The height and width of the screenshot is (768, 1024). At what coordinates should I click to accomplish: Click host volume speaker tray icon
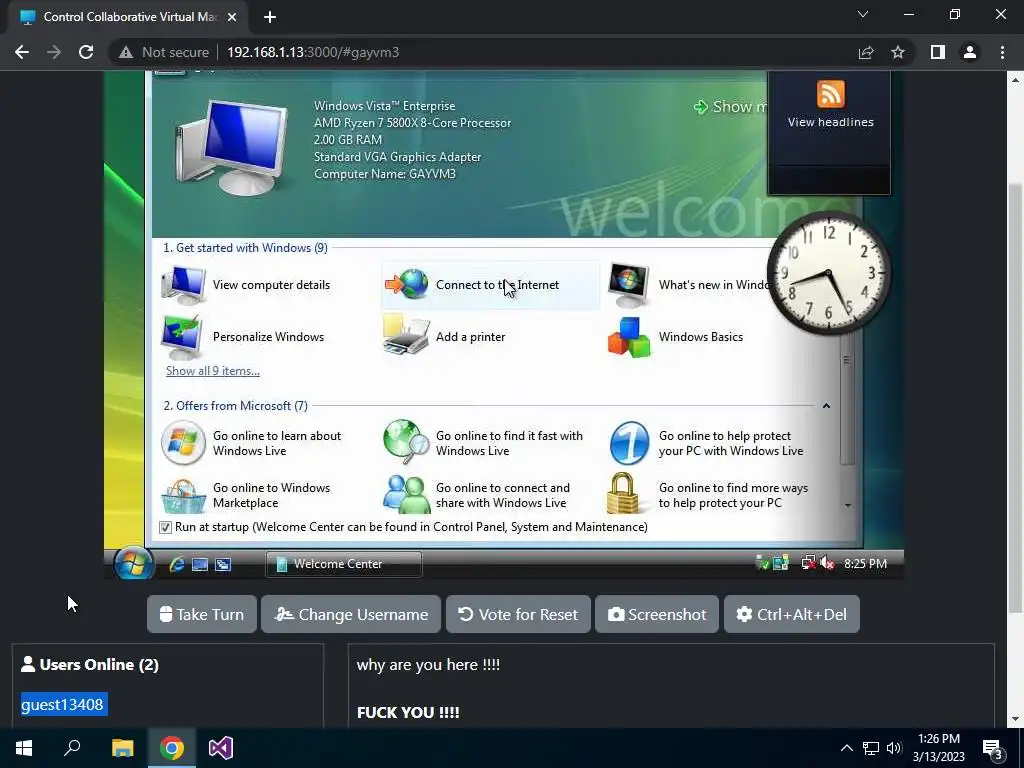point(893,748)
